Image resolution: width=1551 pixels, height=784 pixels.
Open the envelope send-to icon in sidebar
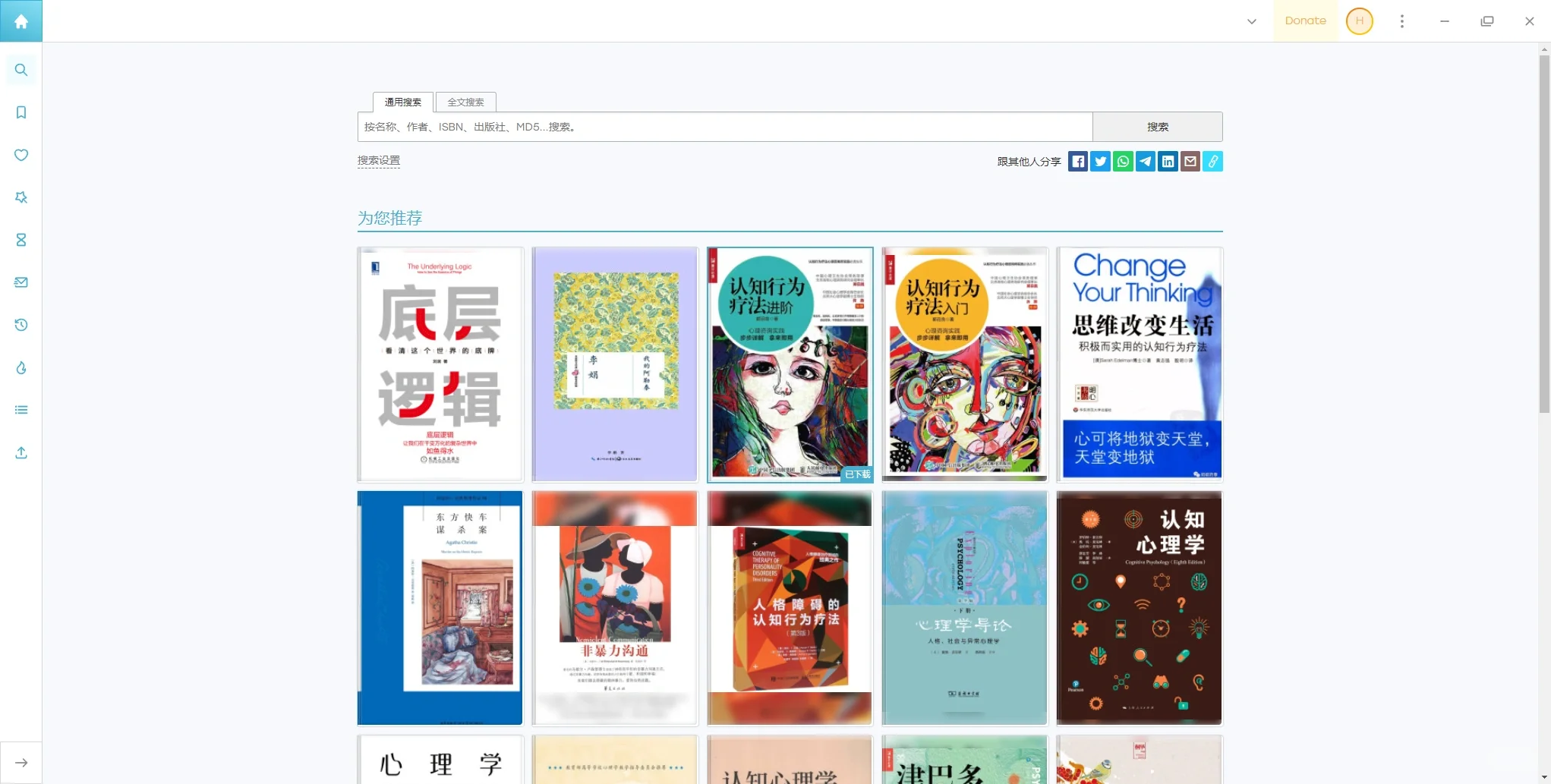[21, 282]
